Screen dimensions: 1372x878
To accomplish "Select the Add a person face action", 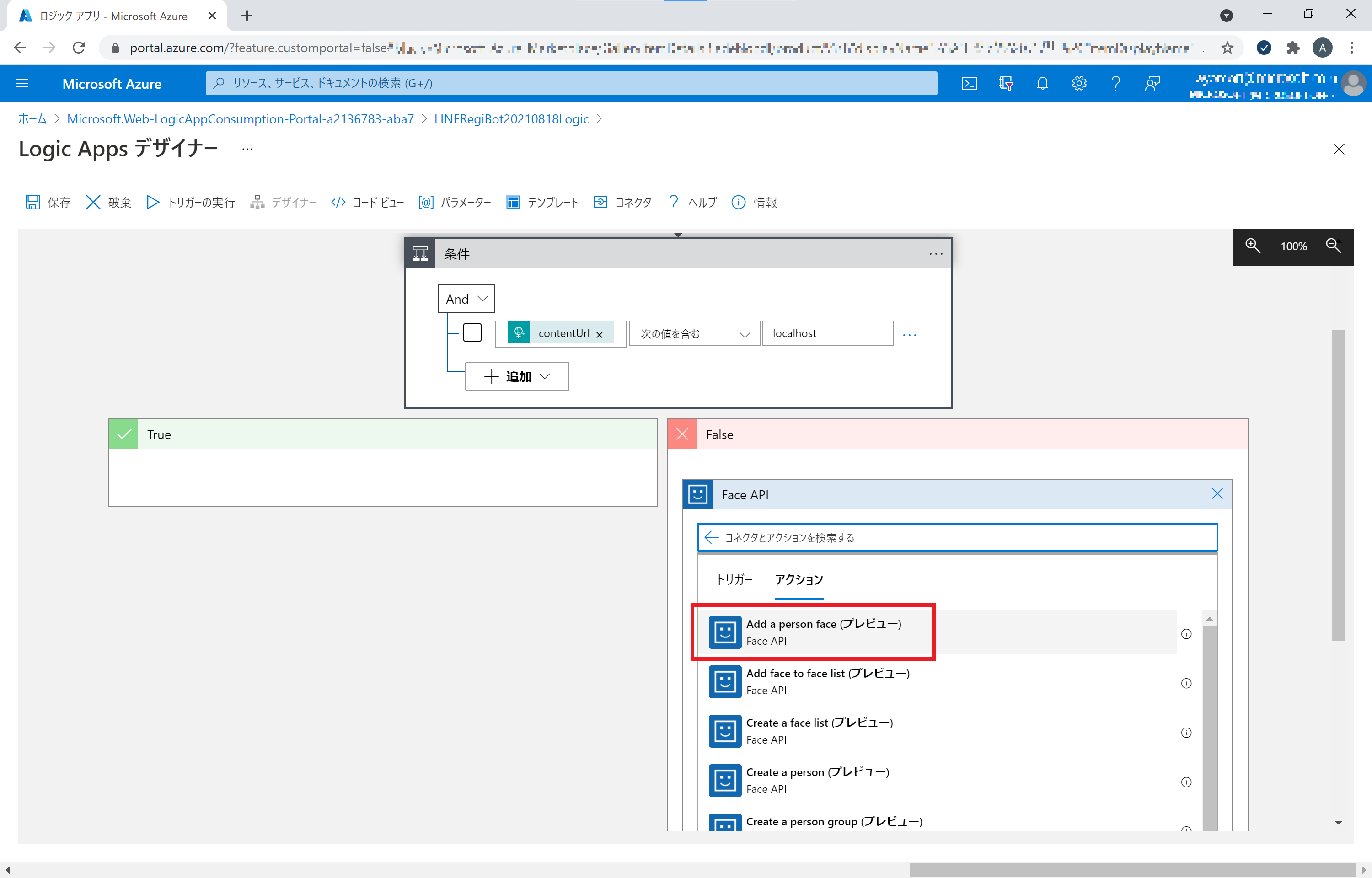I will [824, 632].
